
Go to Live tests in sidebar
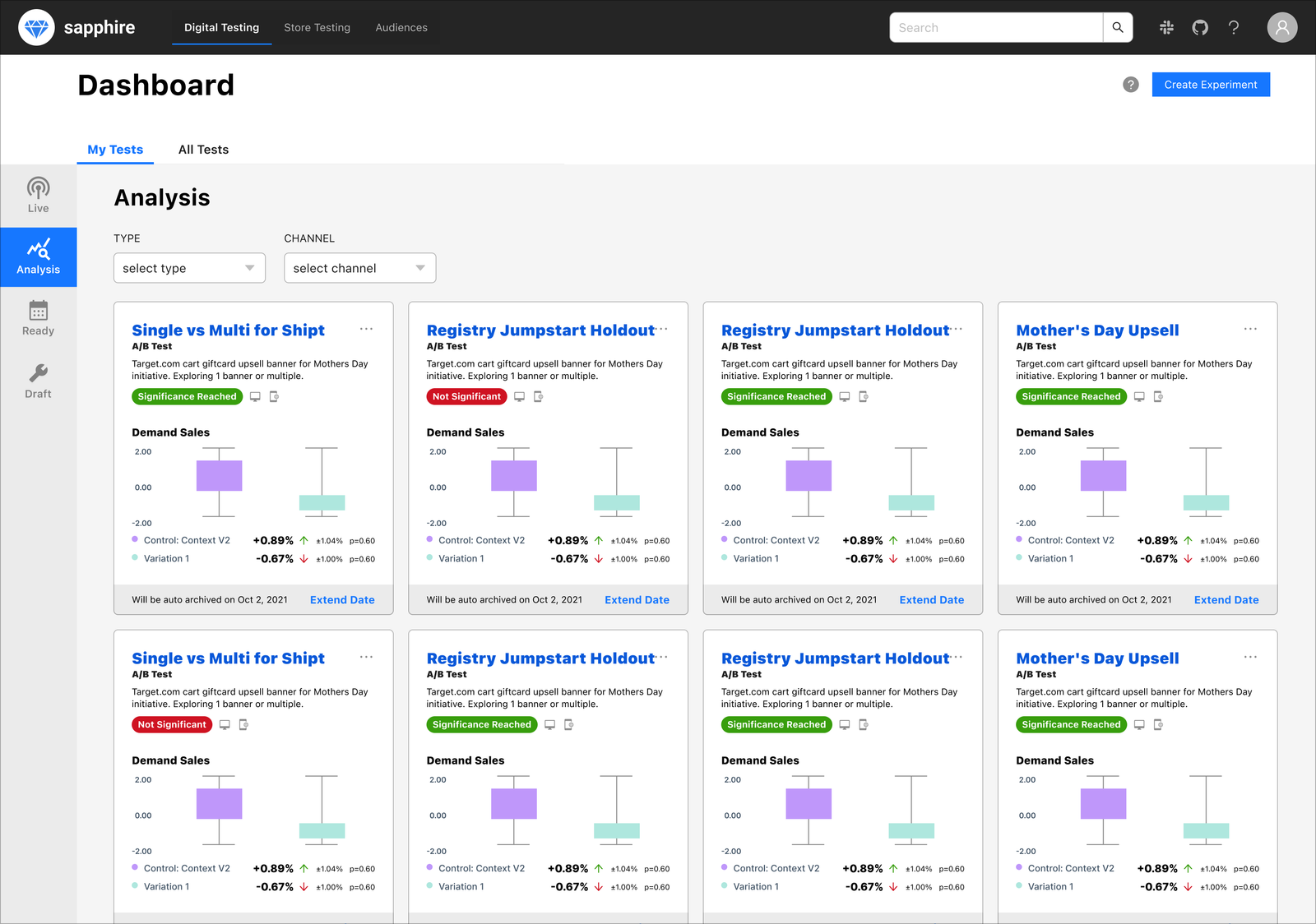click(x=38, y=196)
